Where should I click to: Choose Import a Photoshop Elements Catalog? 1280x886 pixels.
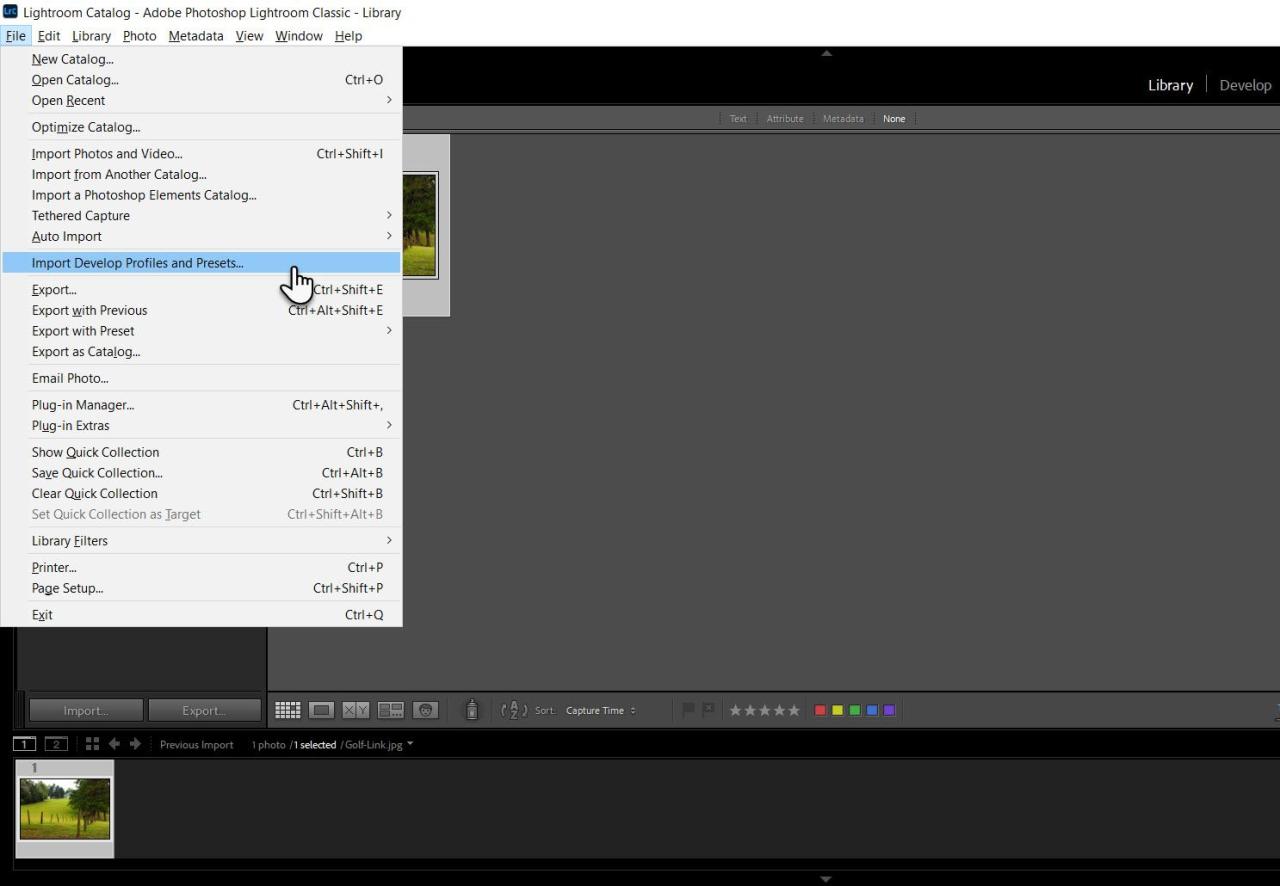pyautogui.click(x=201, y=195)
